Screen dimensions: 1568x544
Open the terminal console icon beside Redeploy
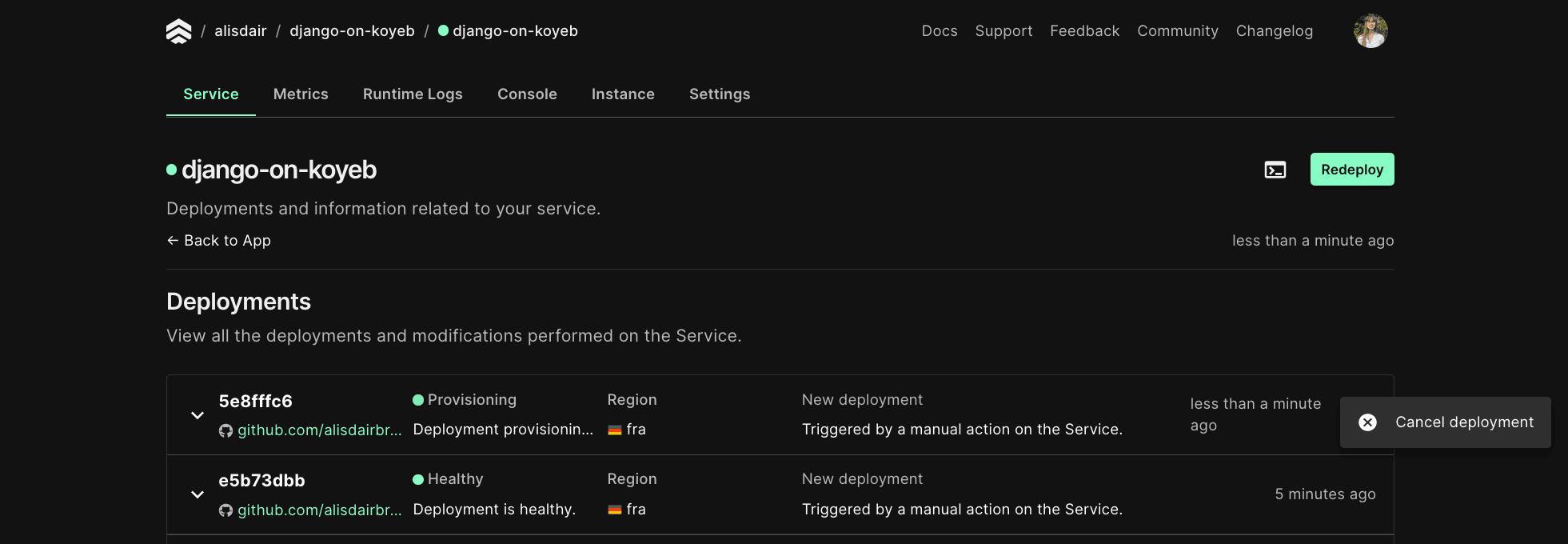(1275, 170)
